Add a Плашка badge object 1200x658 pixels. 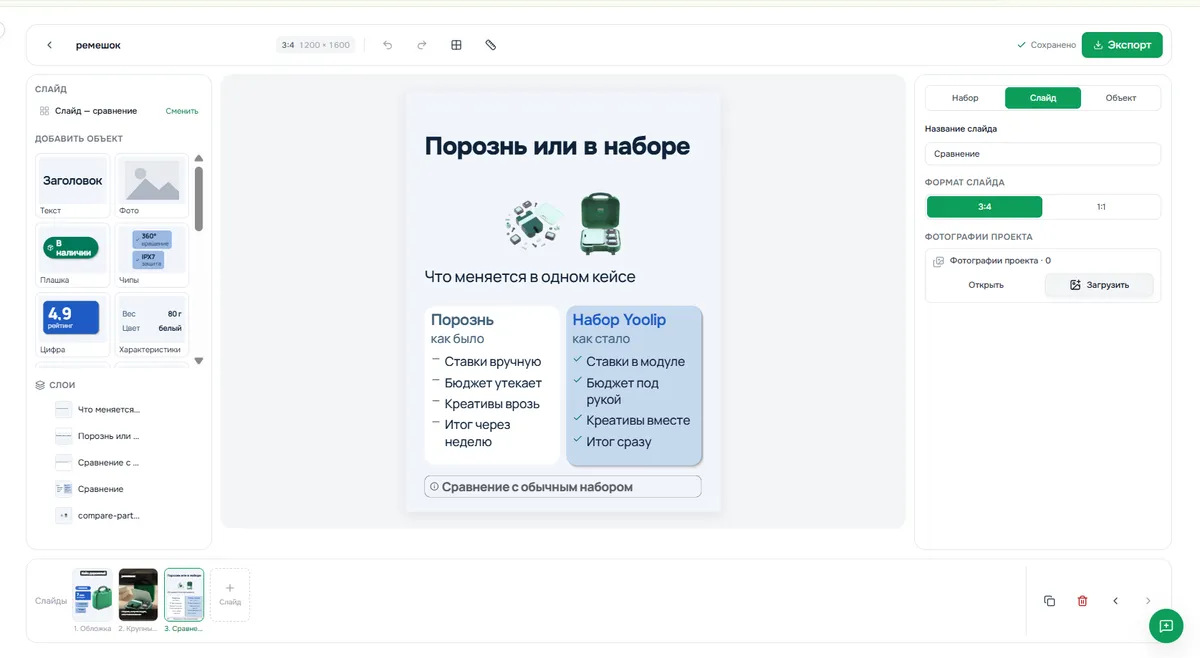pos(72,255)
